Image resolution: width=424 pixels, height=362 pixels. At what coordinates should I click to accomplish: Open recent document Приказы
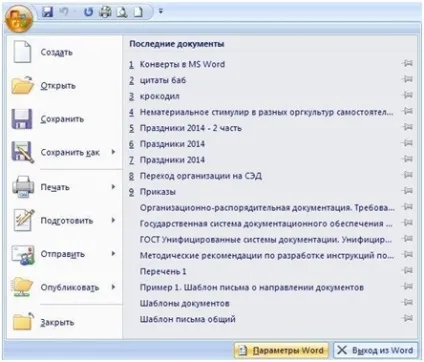[157, 192]
